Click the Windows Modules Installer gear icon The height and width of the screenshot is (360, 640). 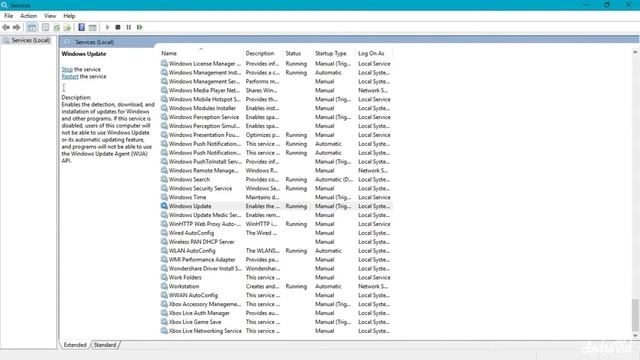click(x=164, y=108)
